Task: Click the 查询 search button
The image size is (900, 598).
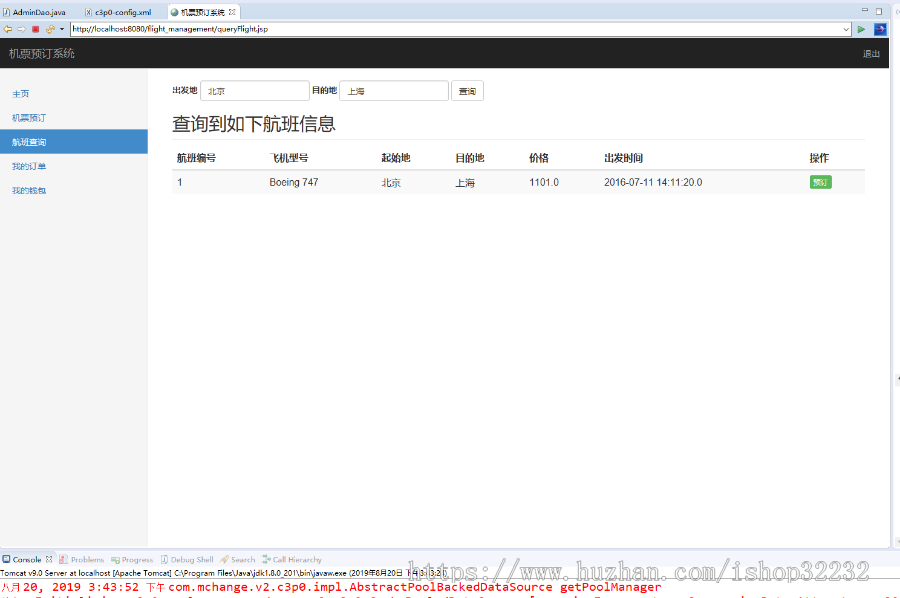Action: 466,90
